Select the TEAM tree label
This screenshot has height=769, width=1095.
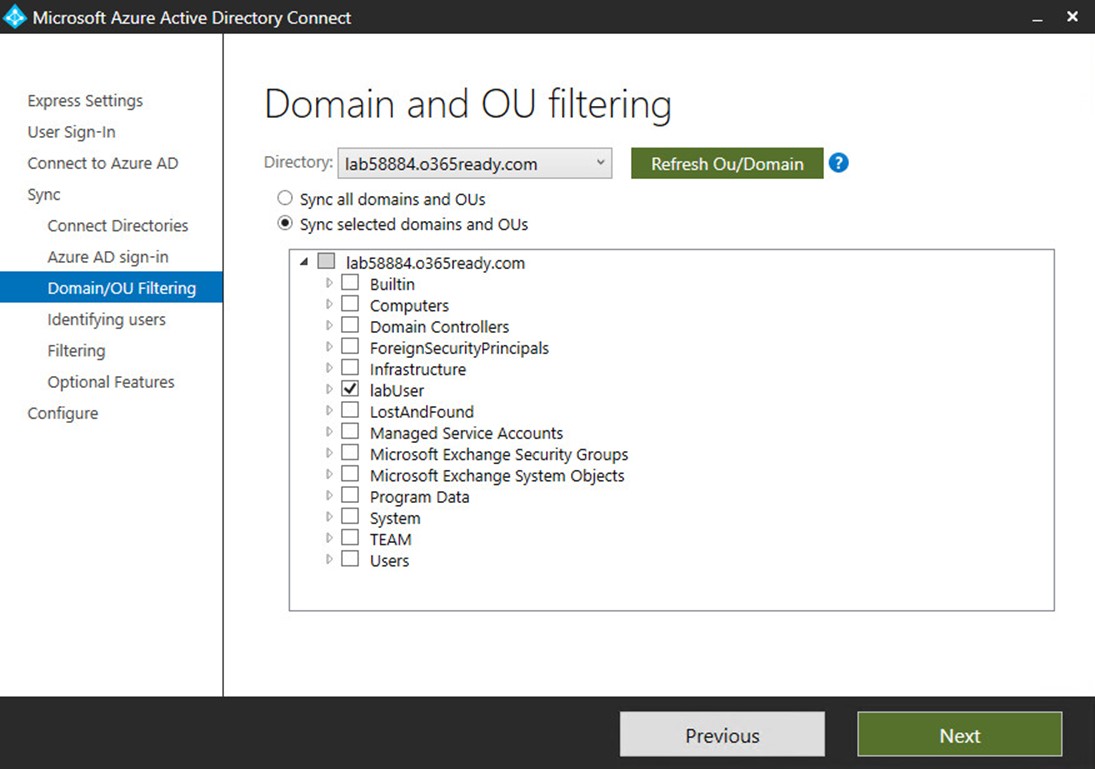(x=390, y=539)
